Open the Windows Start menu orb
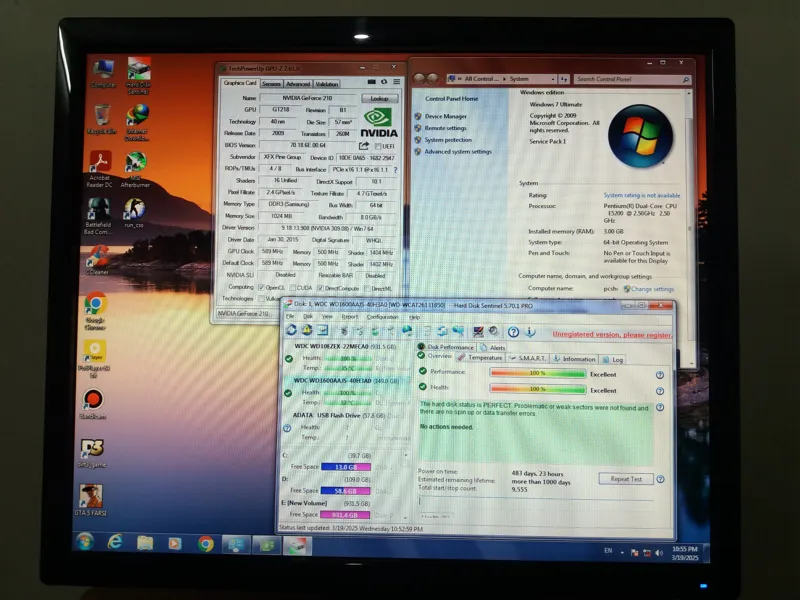 tap(85, 541)
